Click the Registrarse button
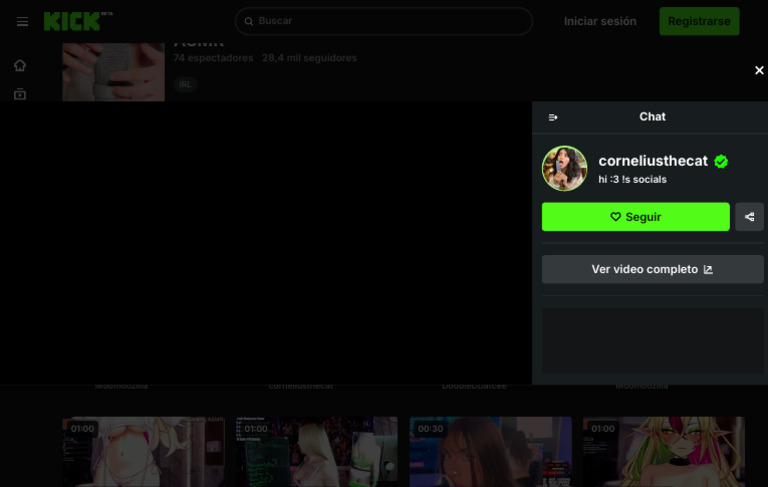The width and height of the screenshot is (768, 487). 699,21
